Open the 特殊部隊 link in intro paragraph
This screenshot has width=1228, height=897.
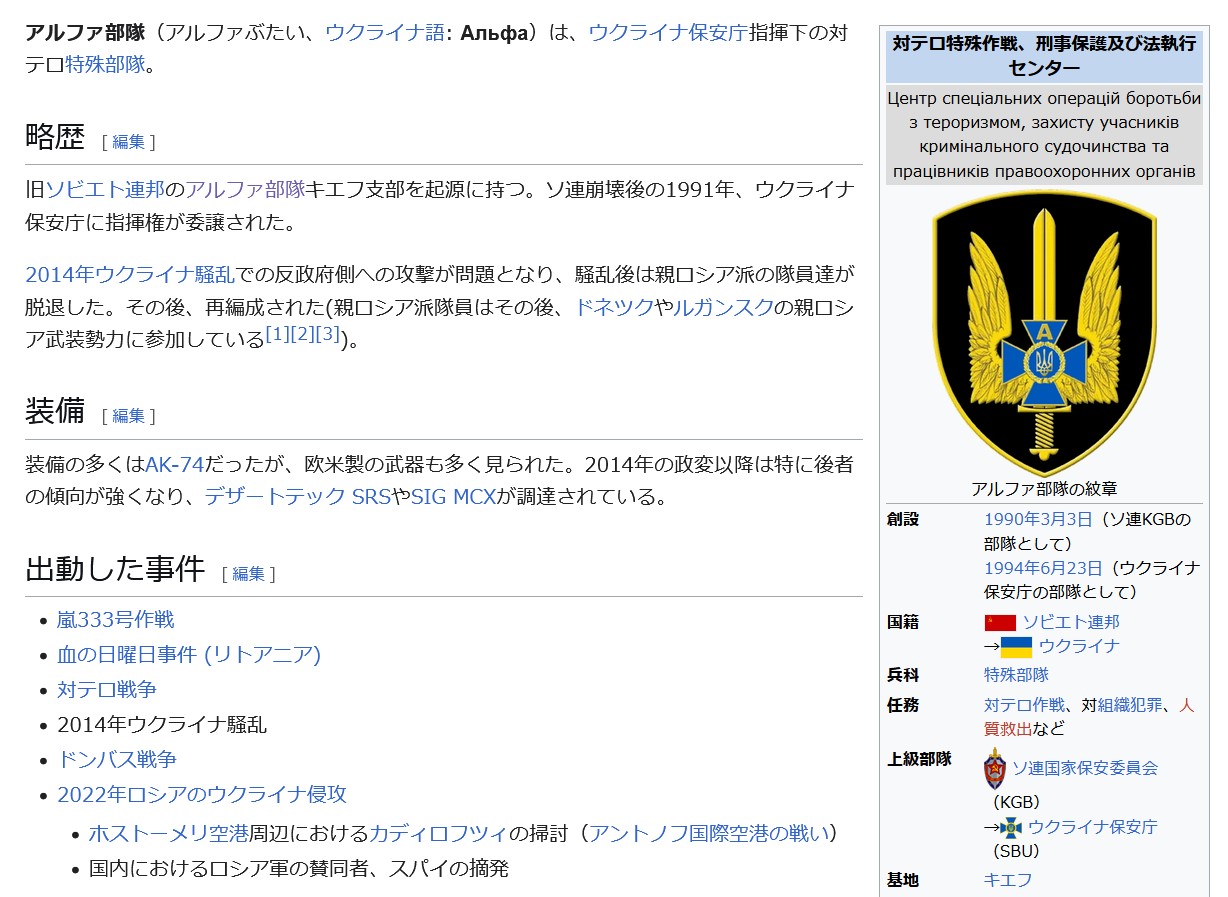(105, 65)
